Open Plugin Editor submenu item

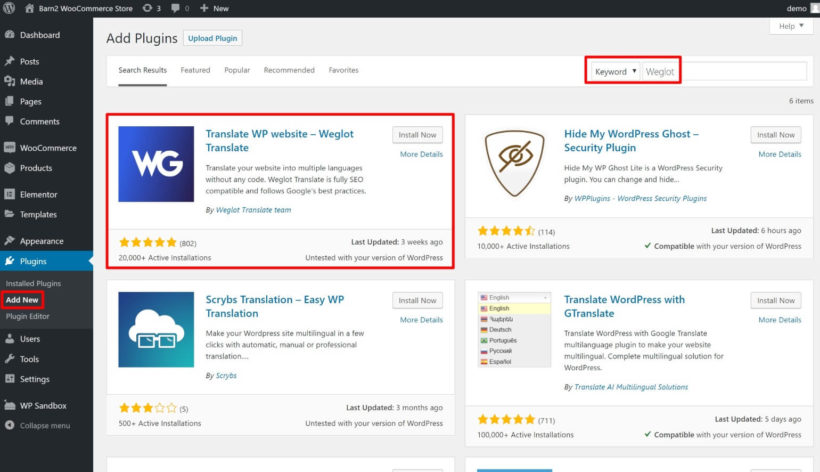(28, 316)
